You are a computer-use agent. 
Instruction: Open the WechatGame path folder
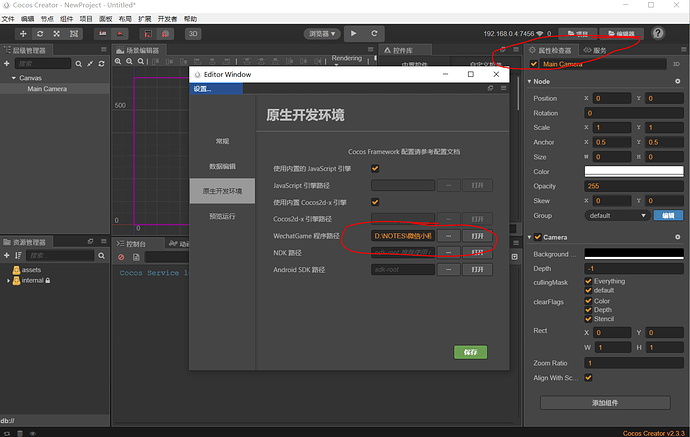[477, 236]
